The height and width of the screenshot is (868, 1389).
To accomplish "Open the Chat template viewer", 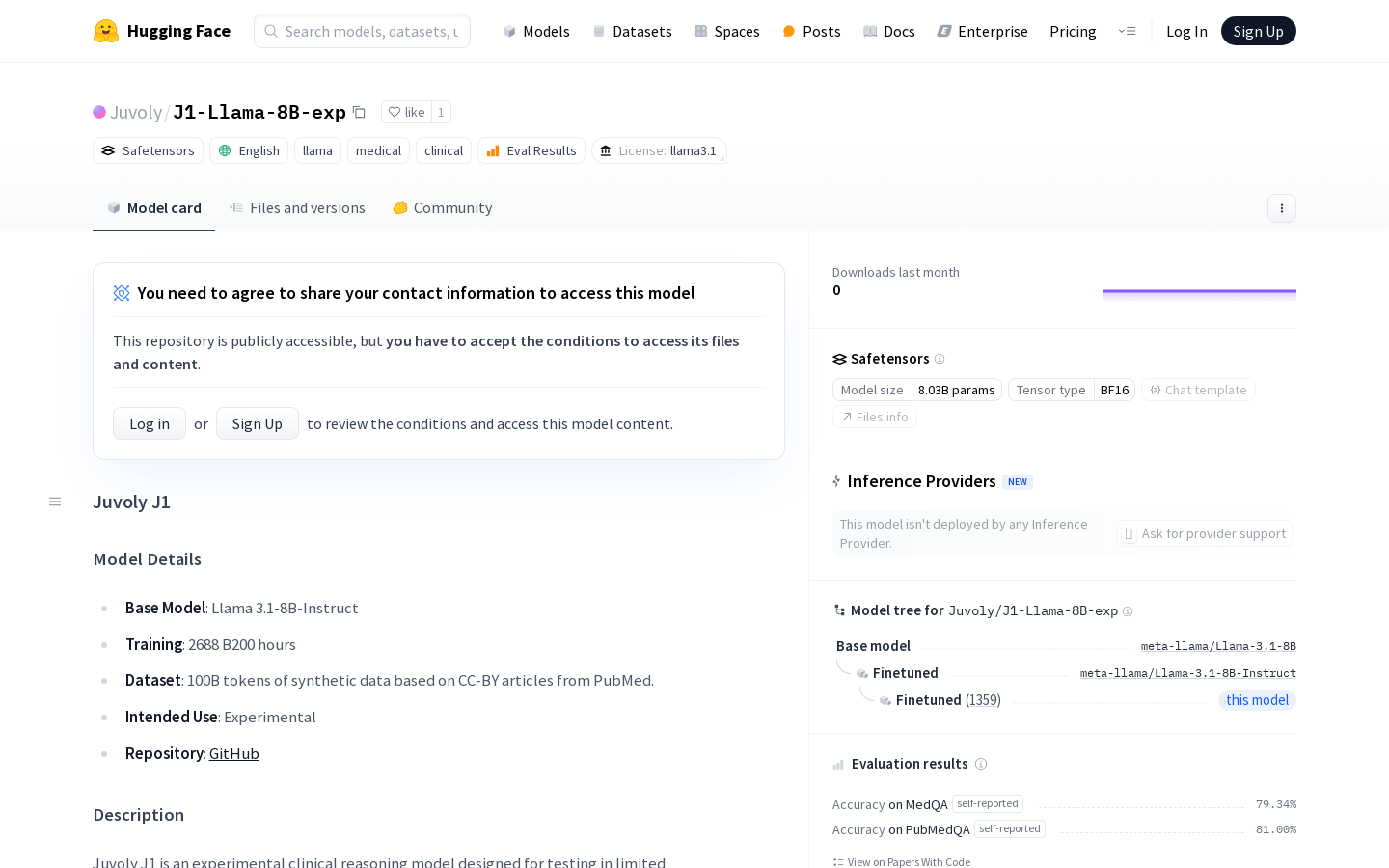I will point(1198,390).
